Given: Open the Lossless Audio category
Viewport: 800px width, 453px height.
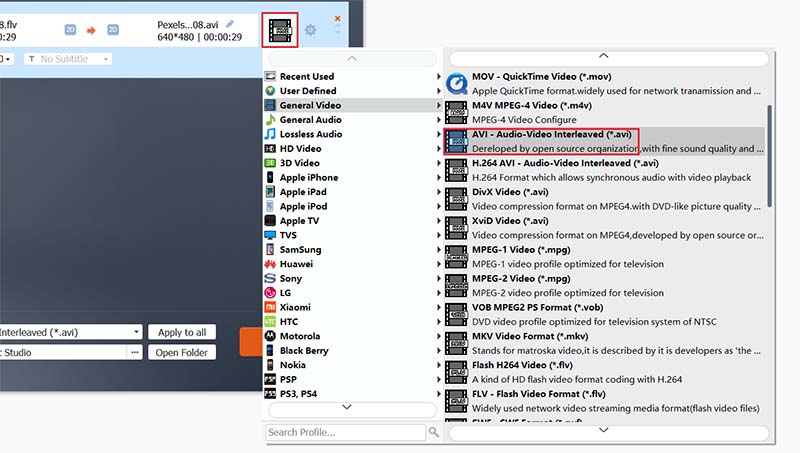Looking at the screenshot, I should click(310, 134).
